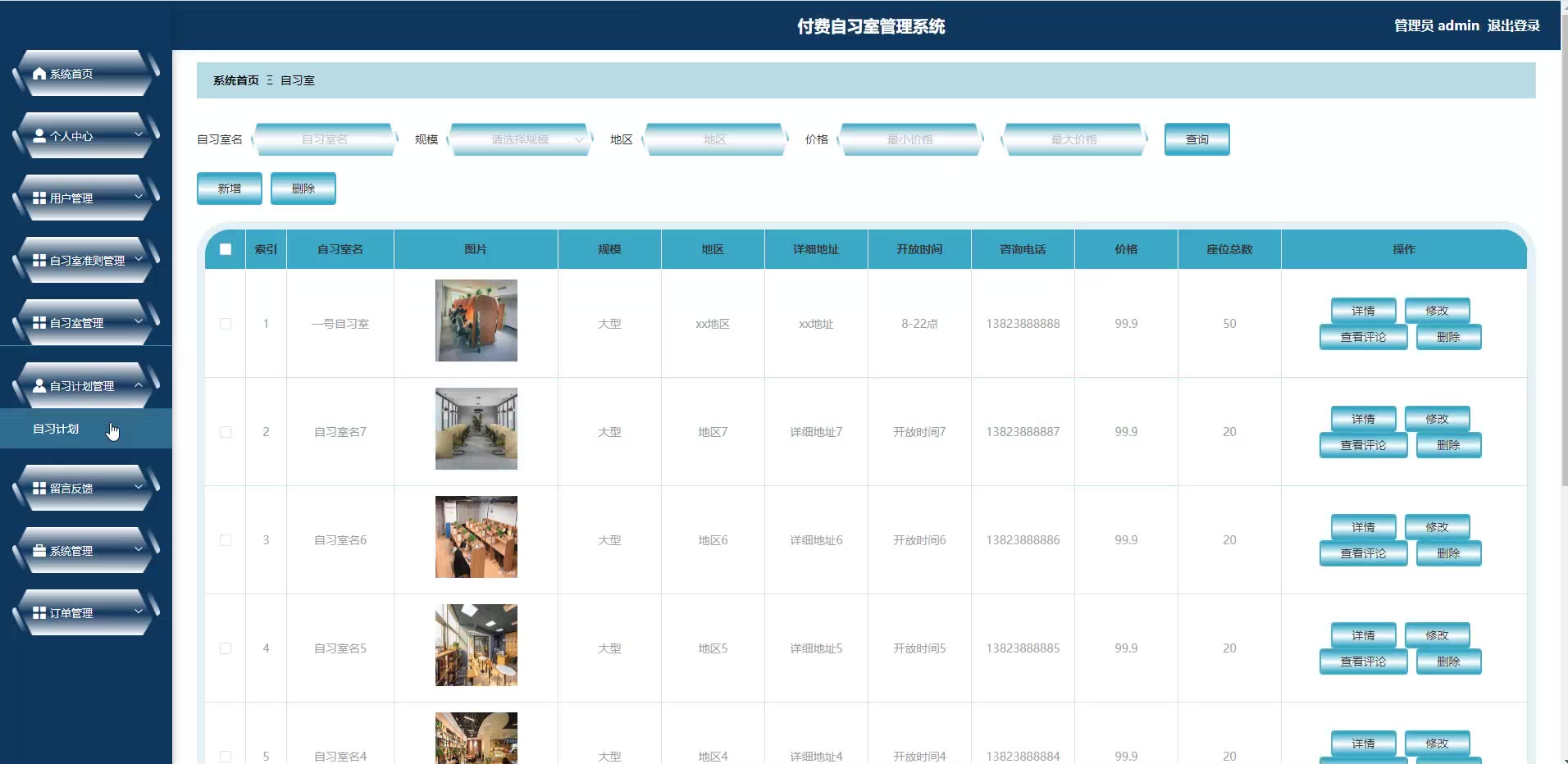This screenshot has width=1568, height=764.
Task: Click 系统首页 in the breadcrumb
Action: pyautogui.click(x=236, y=80)
